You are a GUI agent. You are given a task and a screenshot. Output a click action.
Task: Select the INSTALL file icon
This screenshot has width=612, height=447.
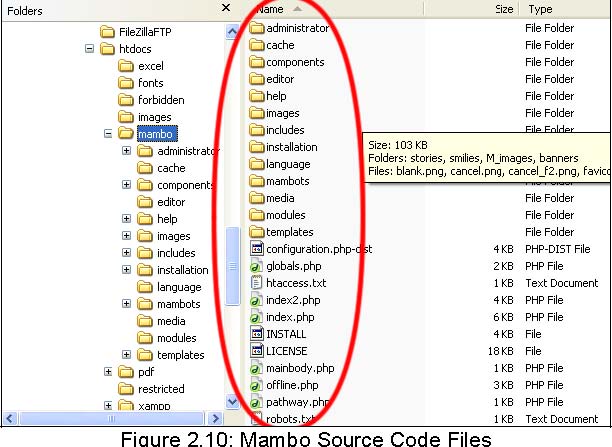pos(256,334)
